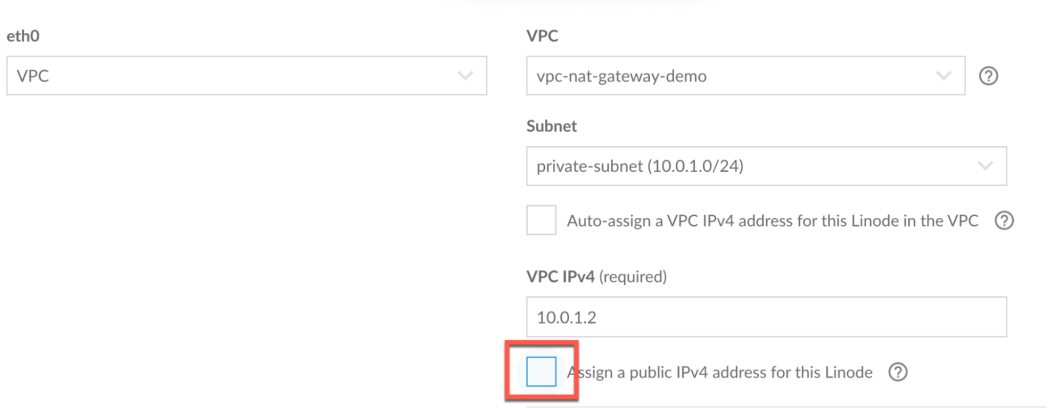Screen dimensions: 1064x408
Task: Check Assign a public IPv4 address box
Action: (541, 373)
